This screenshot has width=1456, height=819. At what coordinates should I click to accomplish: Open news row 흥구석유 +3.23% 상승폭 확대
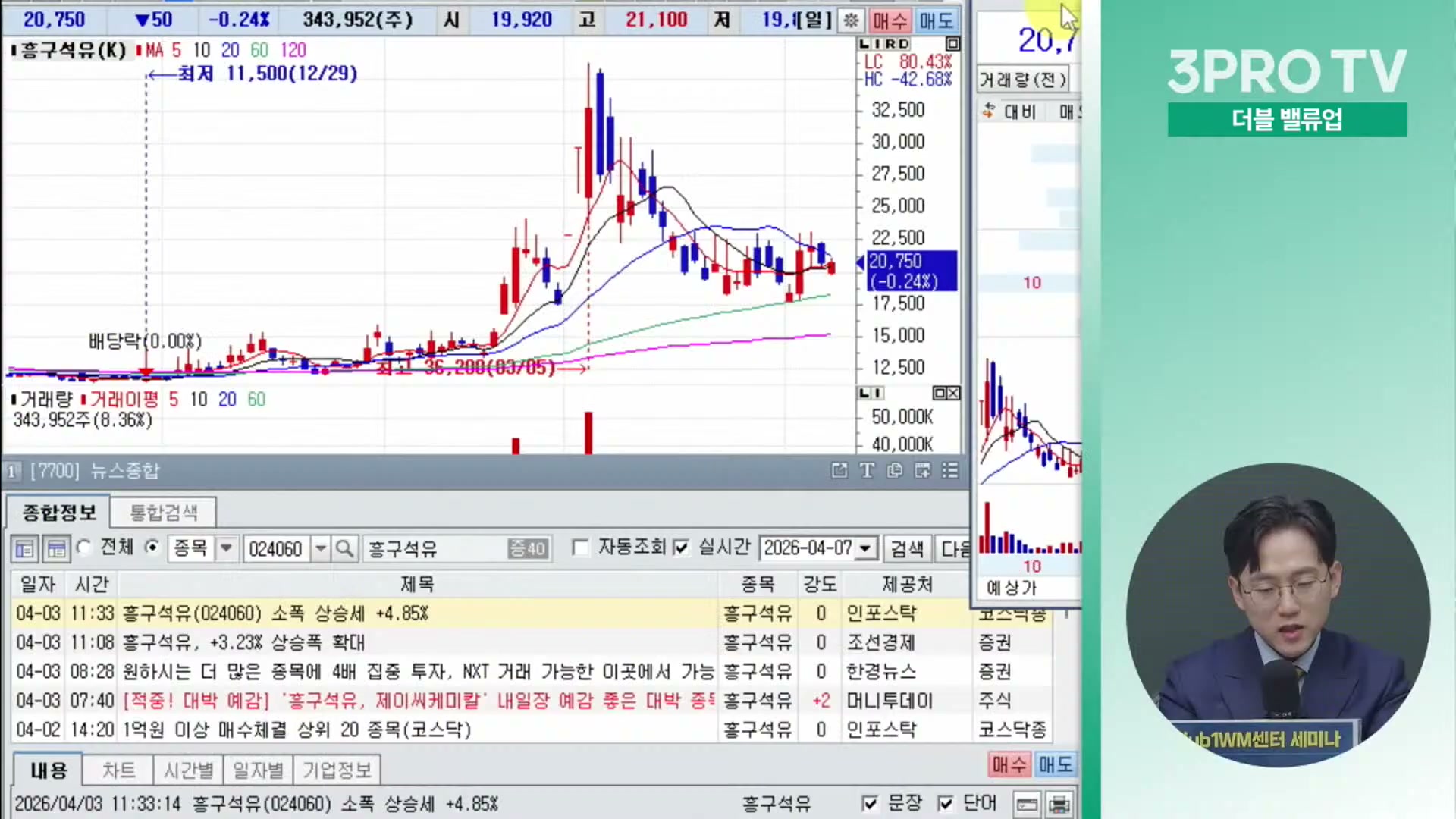pos(243,642)
